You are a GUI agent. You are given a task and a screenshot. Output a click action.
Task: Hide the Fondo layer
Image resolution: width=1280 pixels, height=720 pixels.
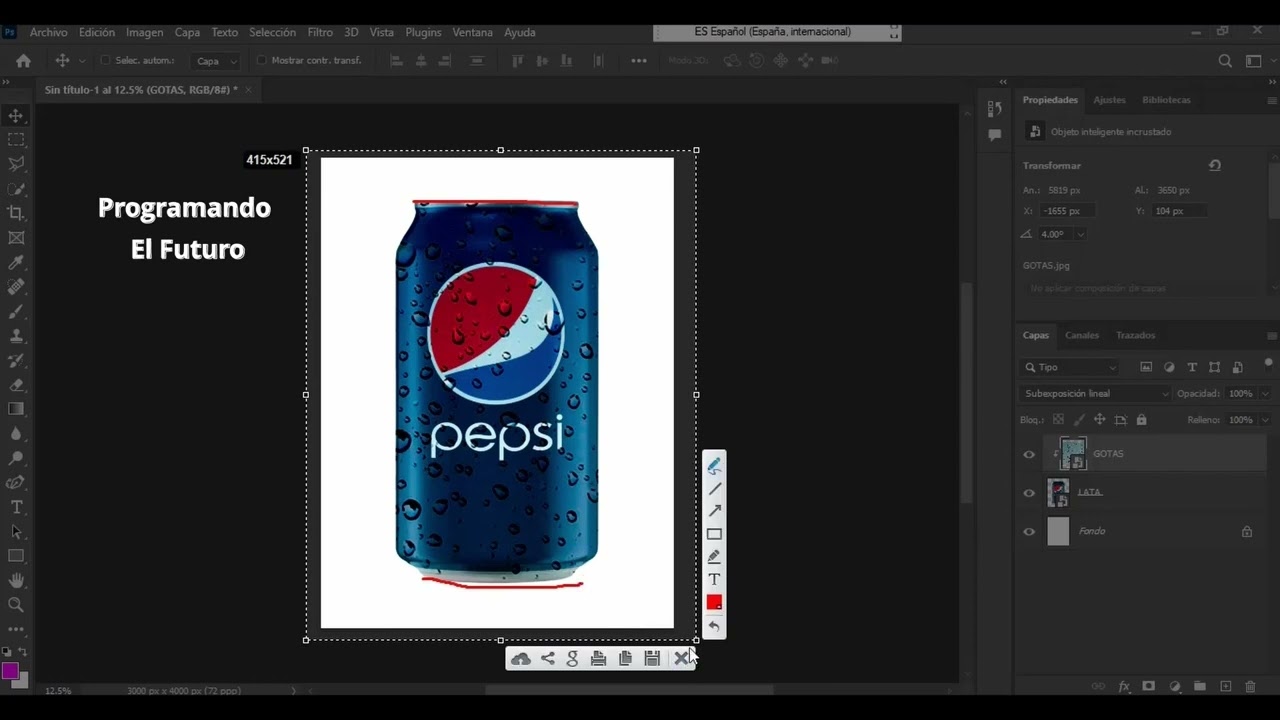1029,532
